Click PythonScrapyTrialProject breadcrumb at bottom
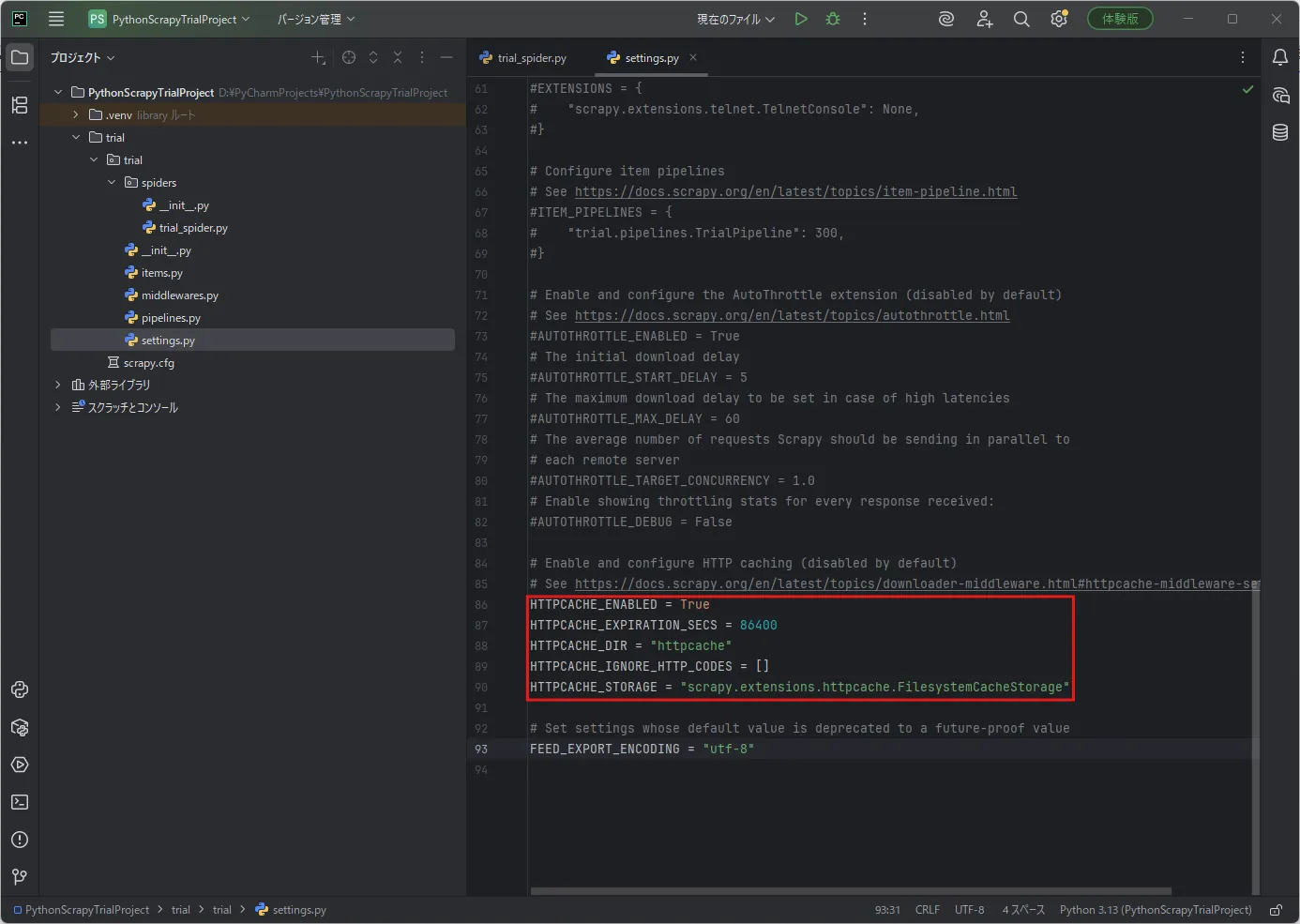Image resolution: width=1300 pixels, height=924 pixels. [x=82, y=910]
